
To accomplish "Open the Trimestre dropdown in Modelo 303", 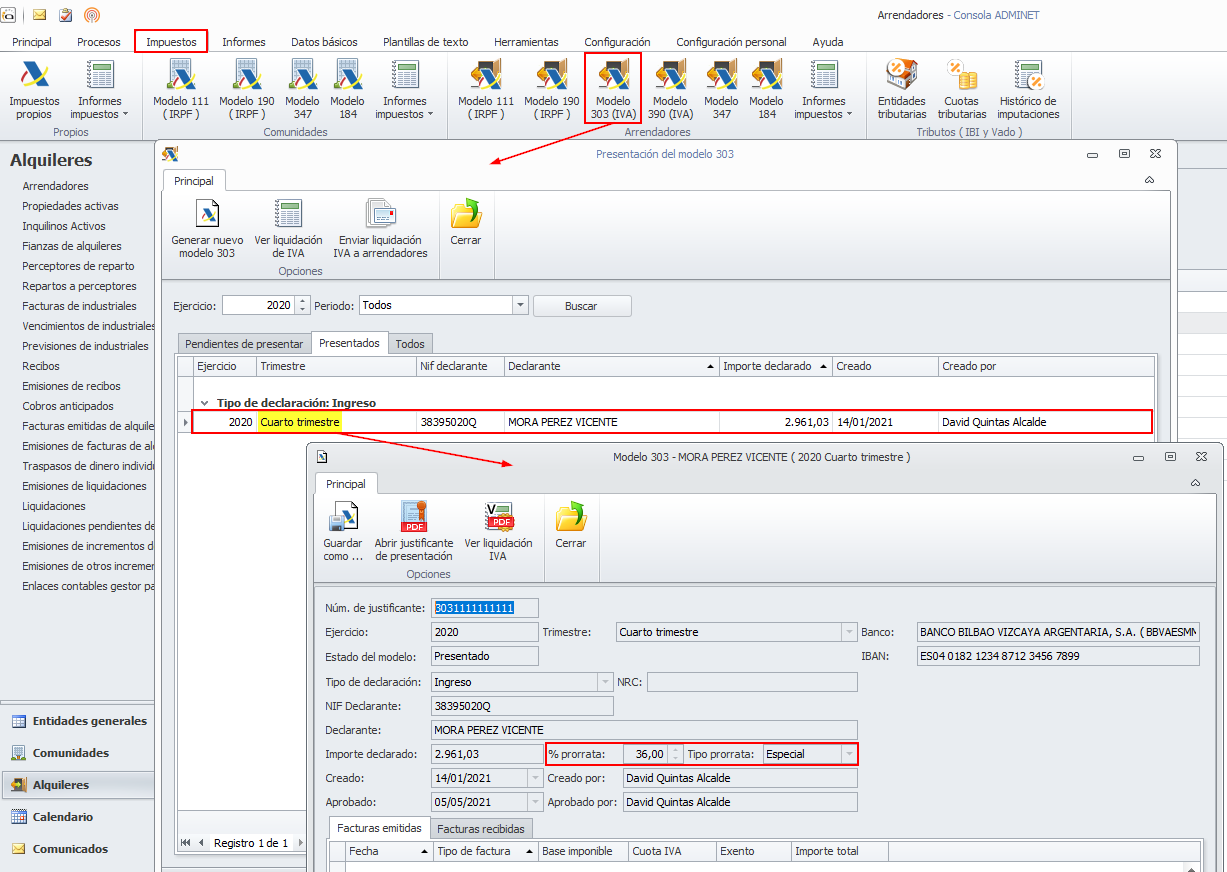I will 850,632.
